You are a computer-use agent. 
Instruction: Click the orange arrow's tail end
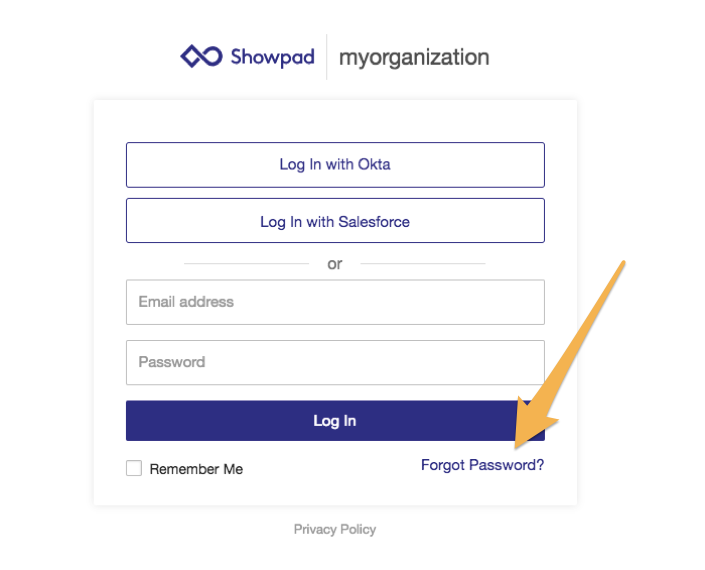click(623, 265)
